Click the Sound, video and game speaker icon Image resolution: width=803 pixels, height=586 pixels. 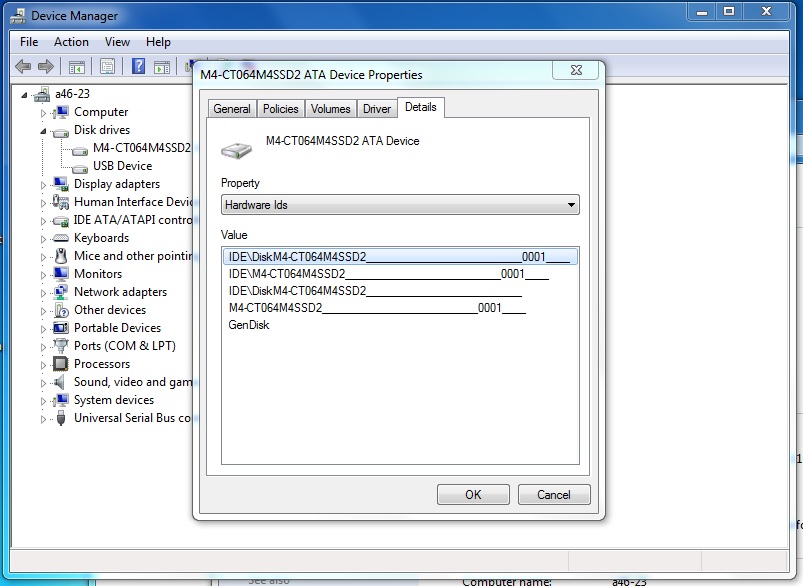tap(60, 382)
